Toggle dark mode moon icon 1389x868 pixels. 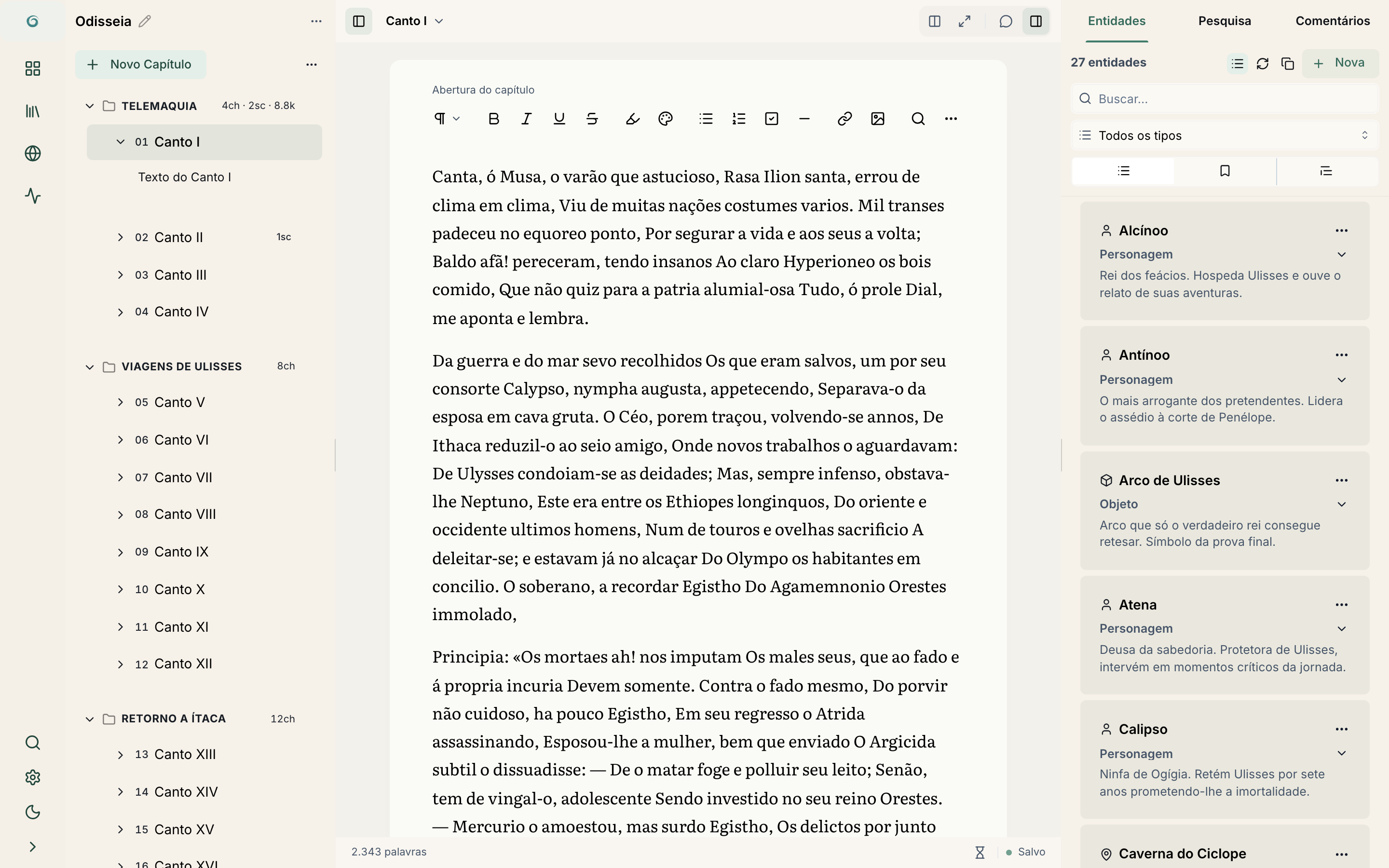(33, 813)
